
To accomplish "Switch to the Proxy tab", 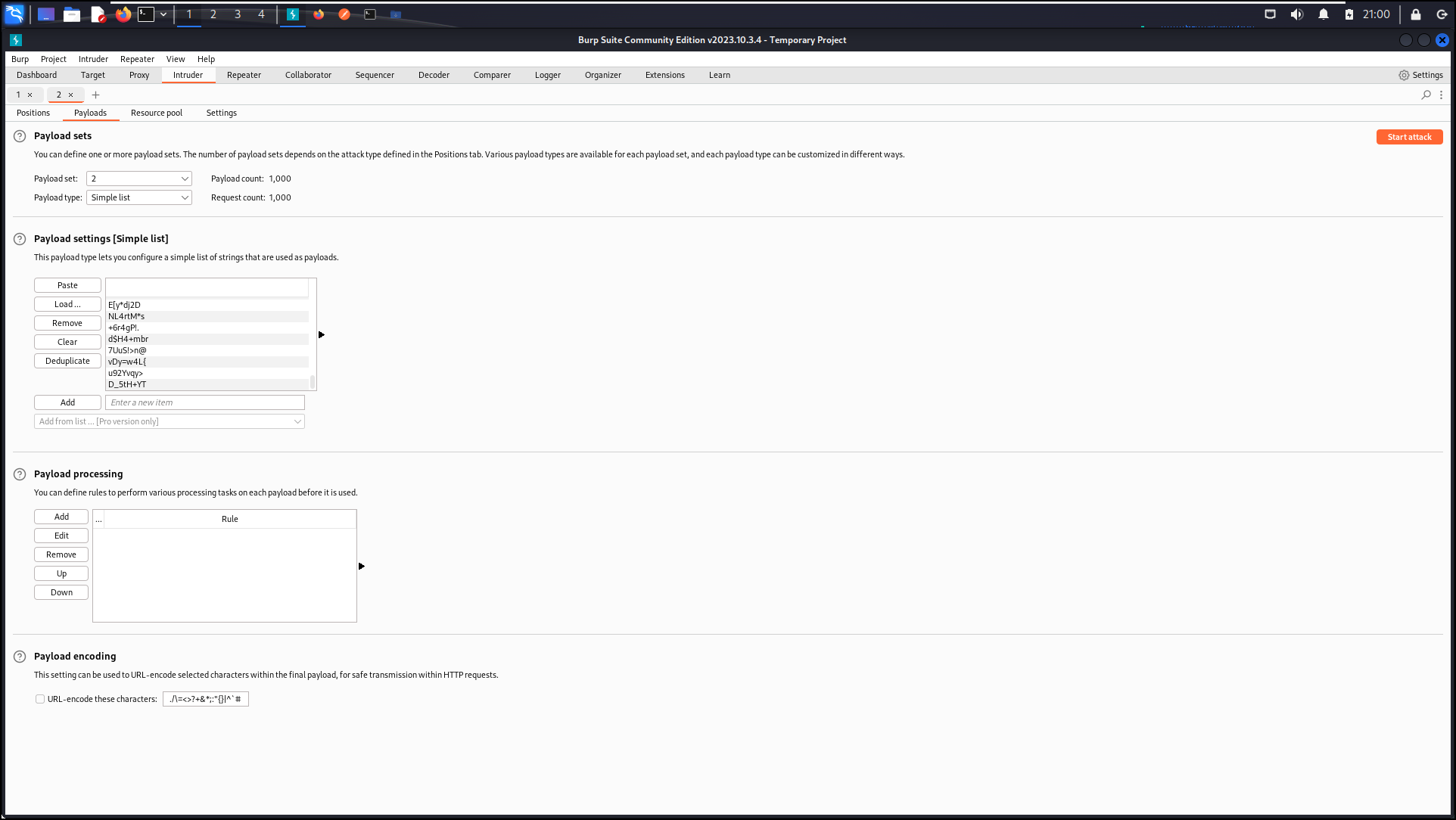I will [139, 75].
